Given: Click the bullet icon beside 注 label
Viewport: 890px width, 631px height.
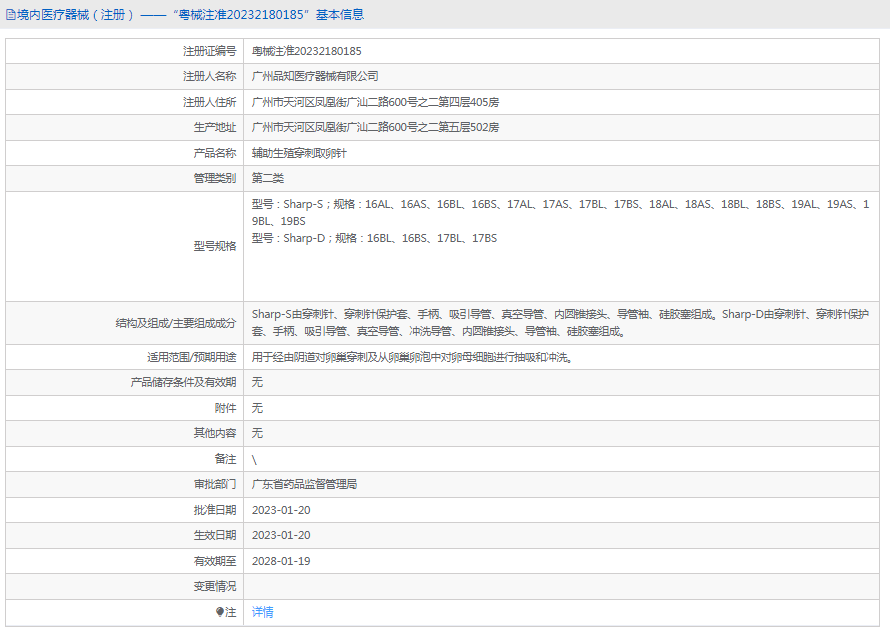Looking at the screenshot, I should [220, 612].
